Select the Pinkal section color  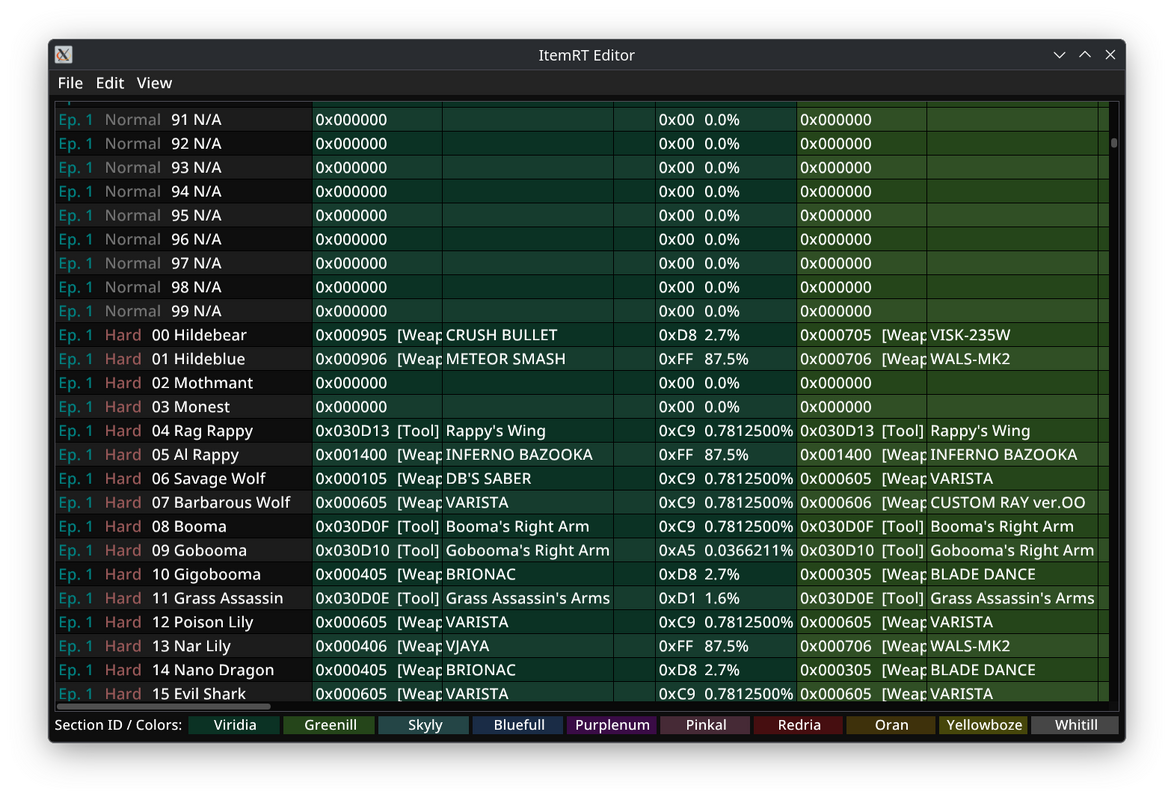click(x=705, y=725)
